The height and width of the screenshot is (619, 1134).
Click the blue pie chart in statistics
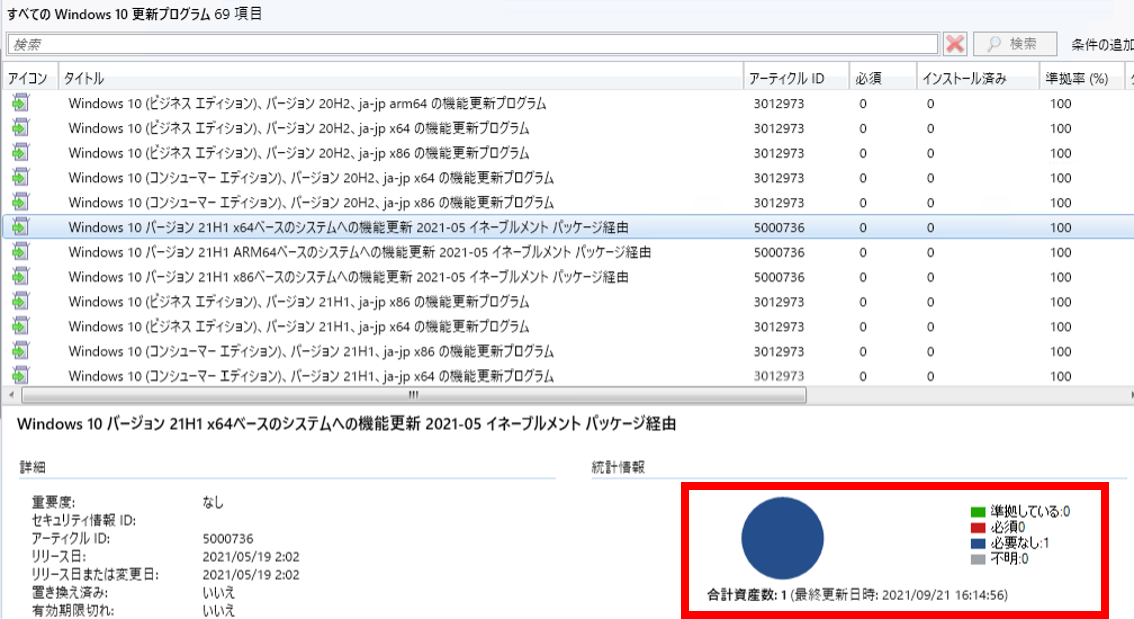(x=783, y=538)
